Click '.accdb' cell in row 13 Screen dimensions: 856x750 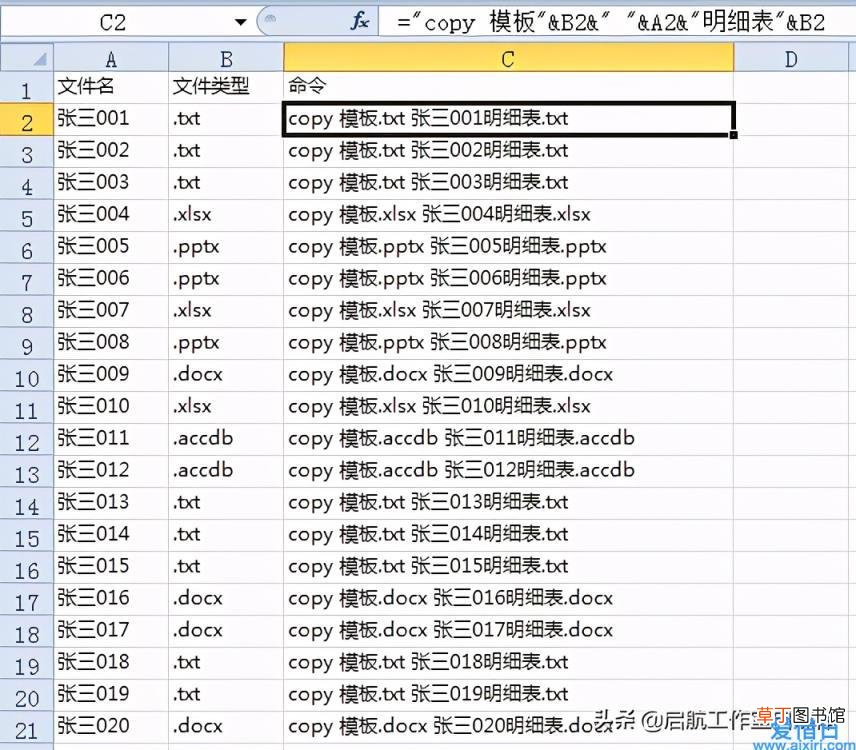(226, 471)
